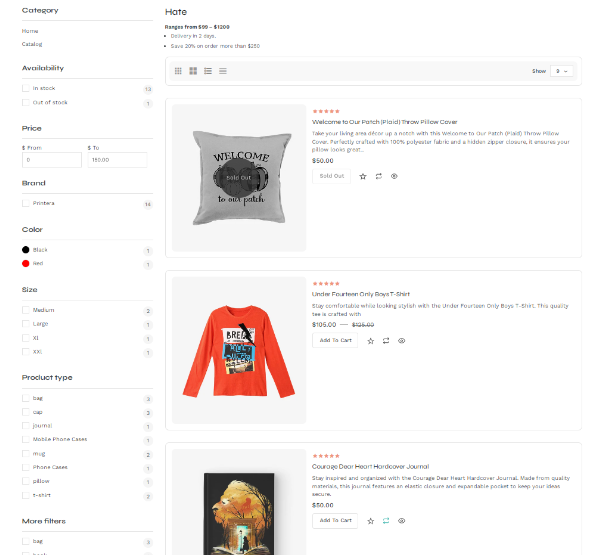Viewport: 605px width, 555px height.
Task: Select the compact lines list view icon
Action: click(223, 71)
